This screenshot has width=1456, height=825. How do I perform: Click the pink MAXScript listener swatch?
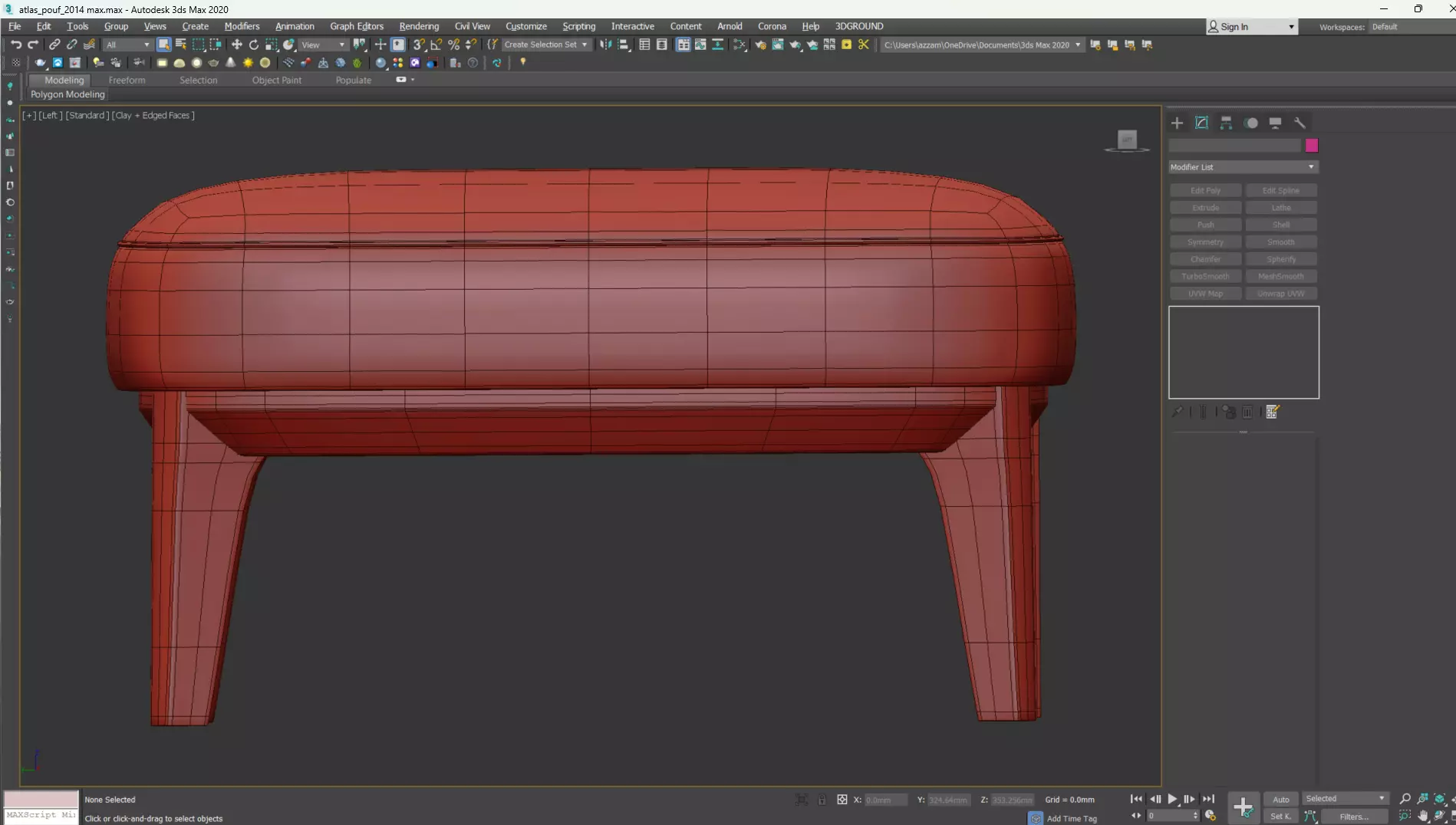[41, 799]
